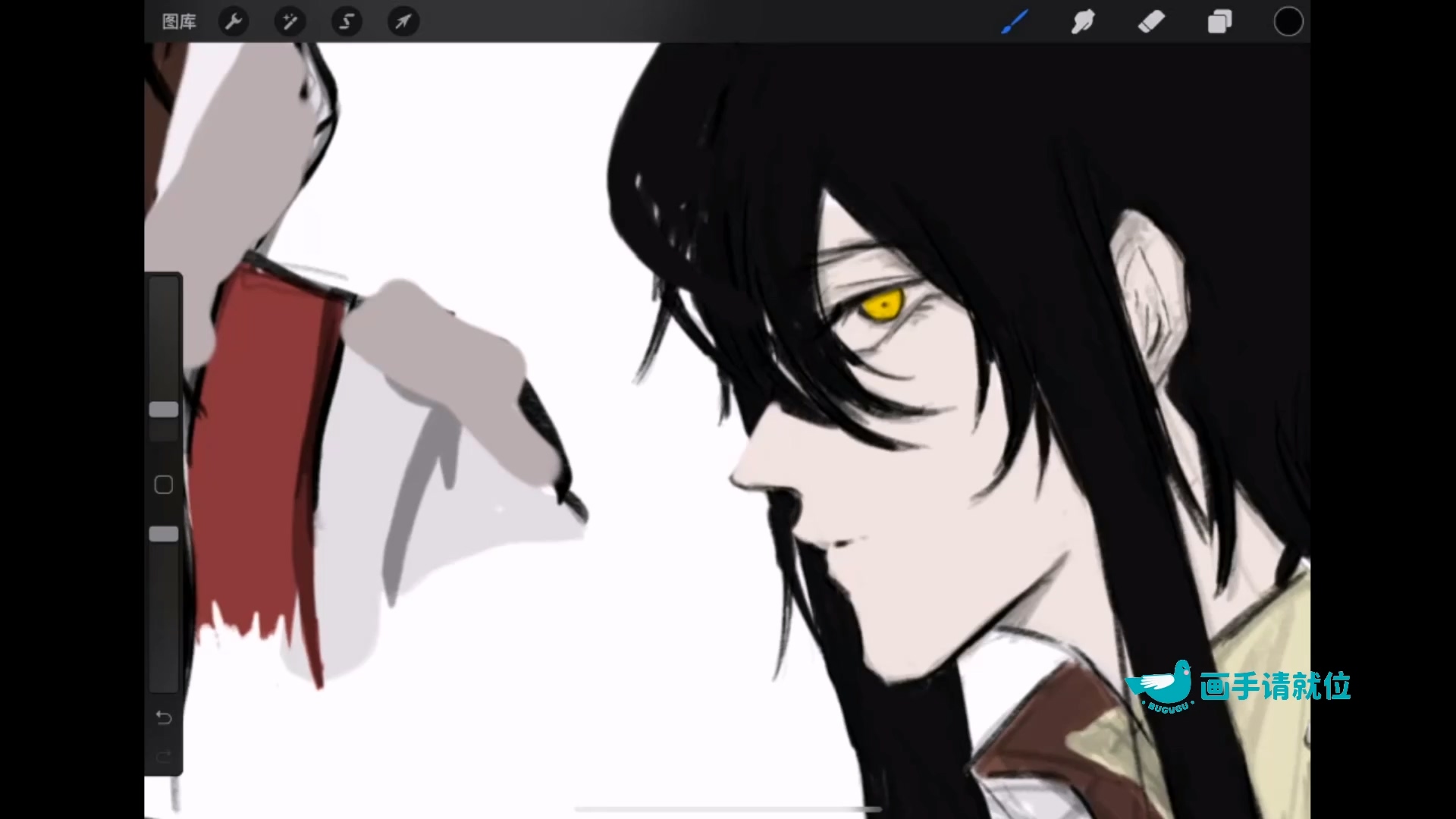Viewport: 1456px width, 819px height.
Task: Open the Adjustments magic wand menu
Action: pos(290,21)
